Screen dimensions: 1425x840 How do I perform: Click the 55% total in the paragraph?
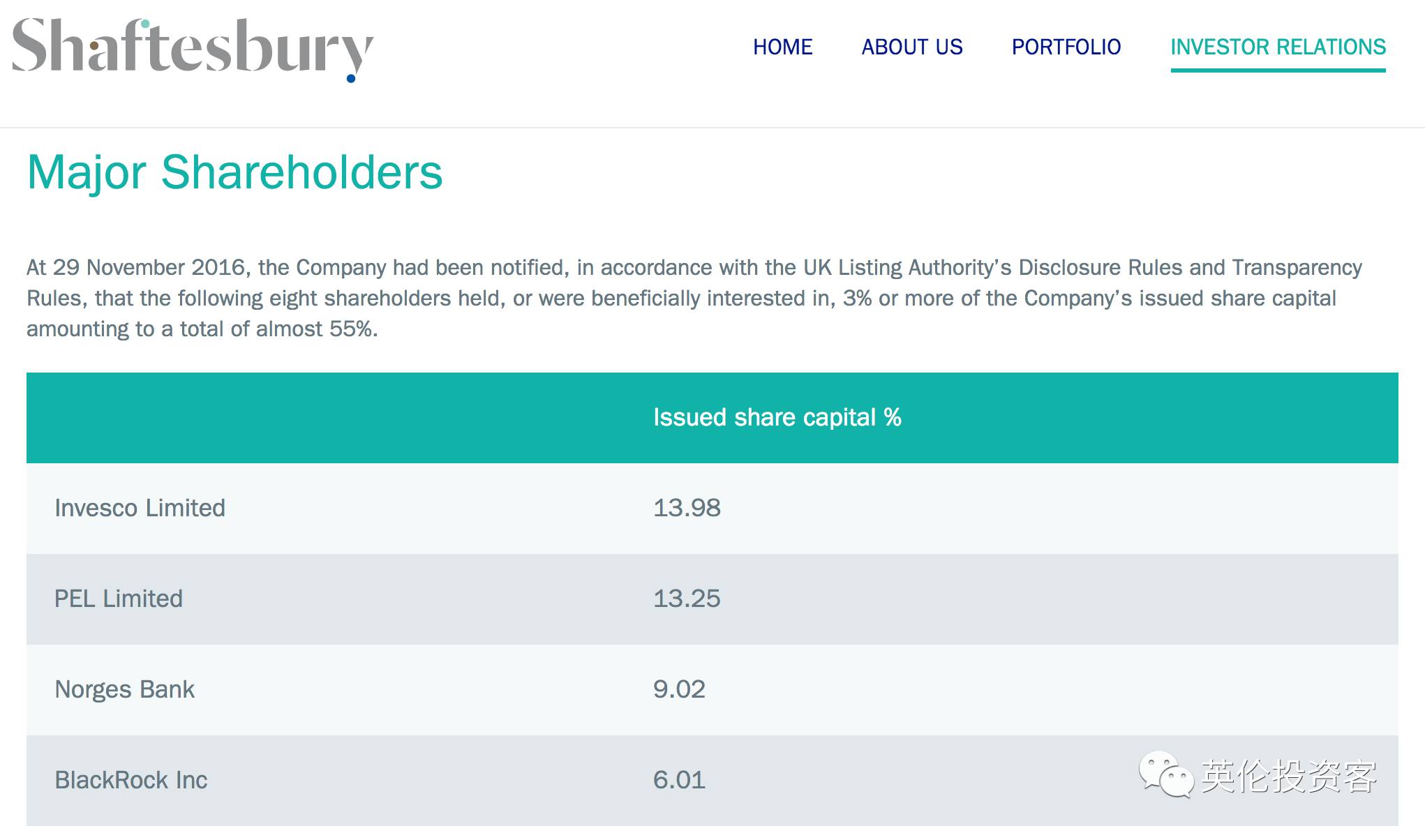[x=352, y=329]
